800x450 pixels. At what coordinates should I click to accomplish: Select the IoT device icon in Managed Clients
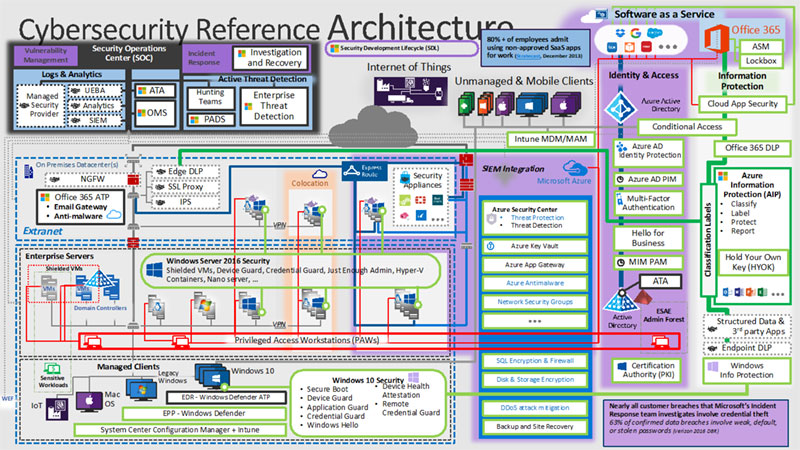(x=57, y=409)
